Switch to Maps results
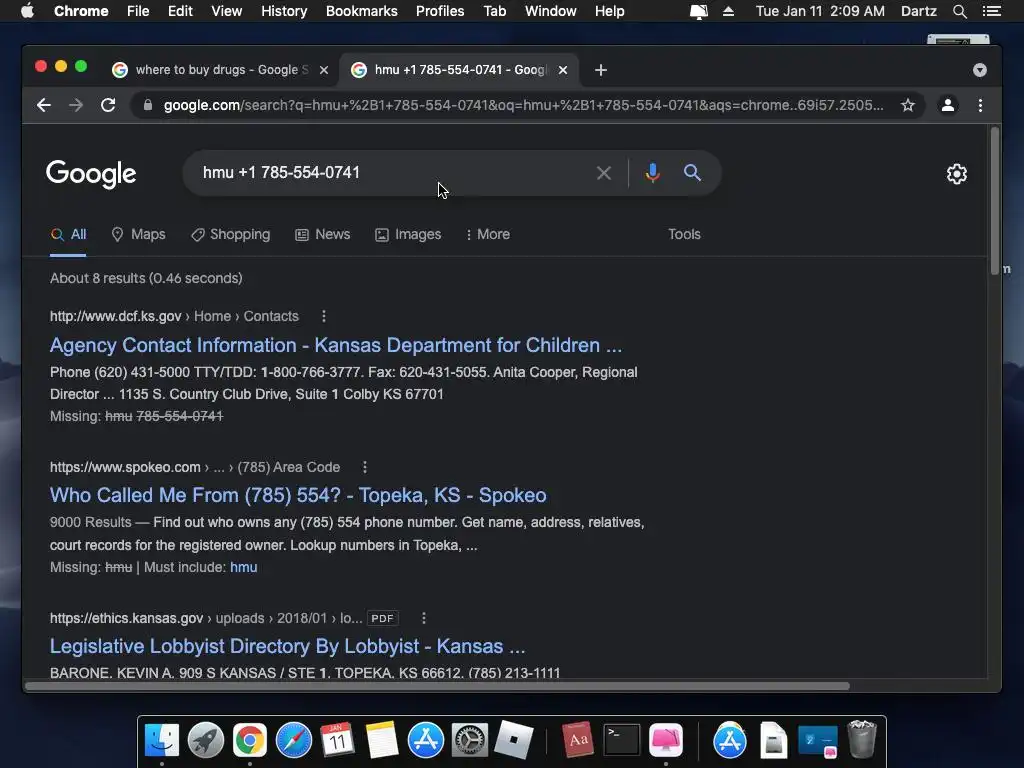 pos(138,234)
